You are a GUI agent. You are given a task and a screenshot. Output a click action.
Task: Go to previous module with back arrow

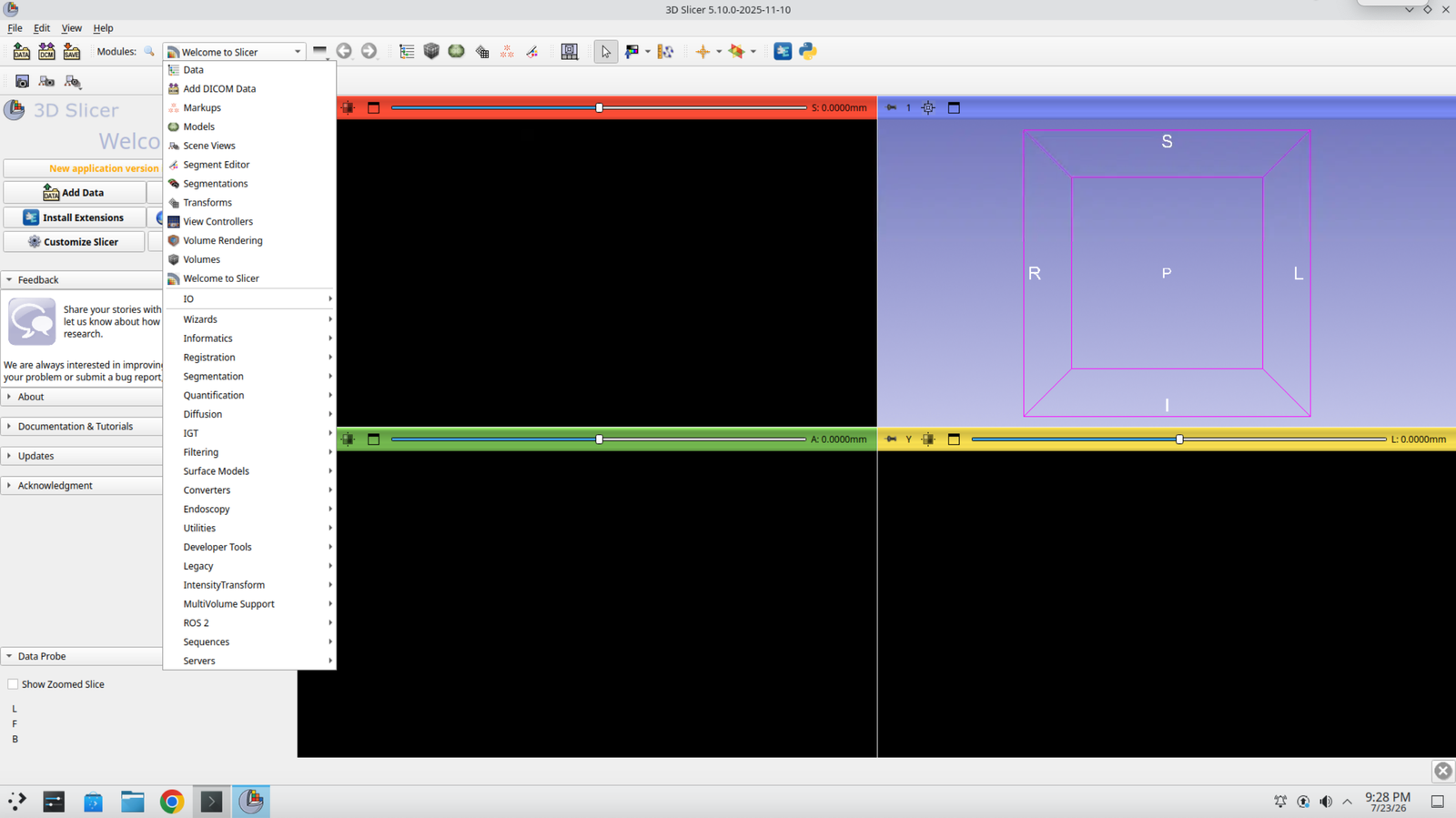[x=344, y=52]
